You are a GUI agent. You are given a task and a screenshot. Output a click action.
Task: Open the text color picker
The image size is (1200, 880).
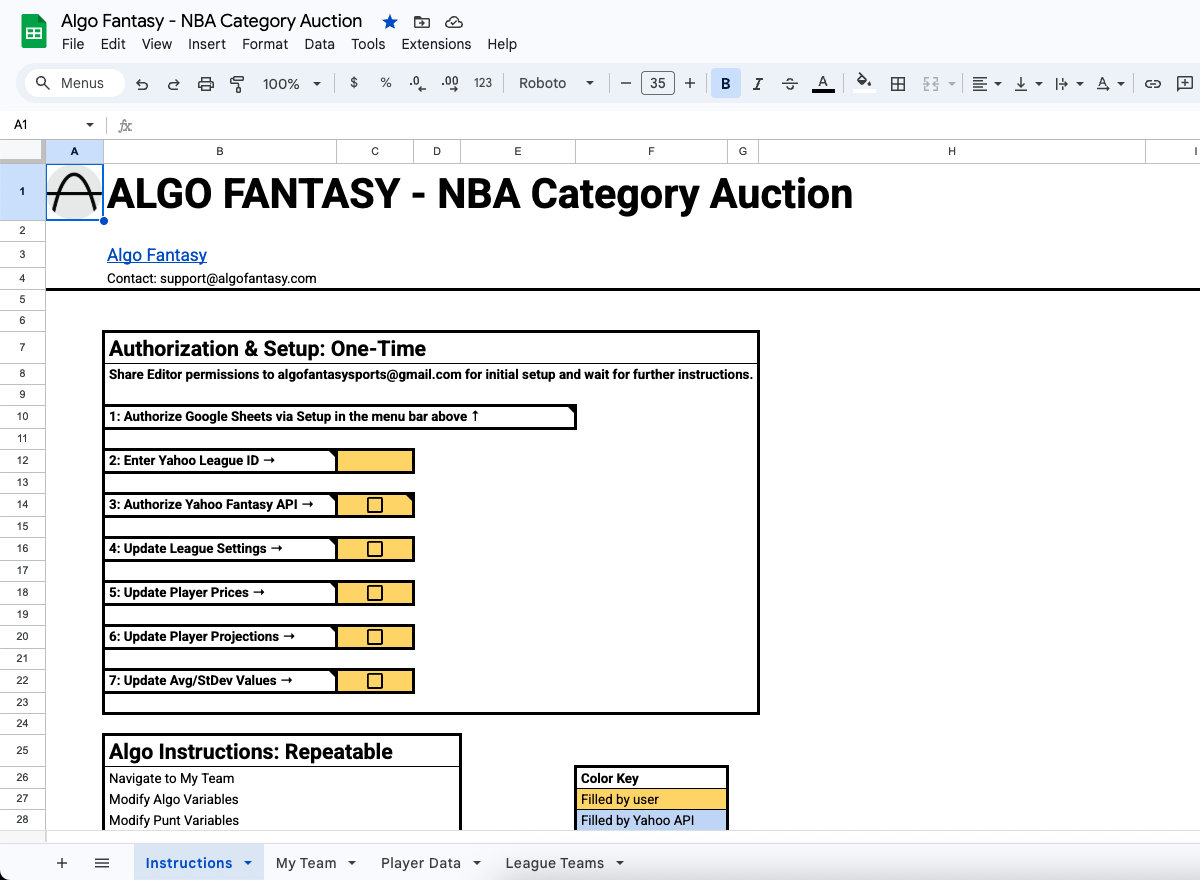[823, 84]
